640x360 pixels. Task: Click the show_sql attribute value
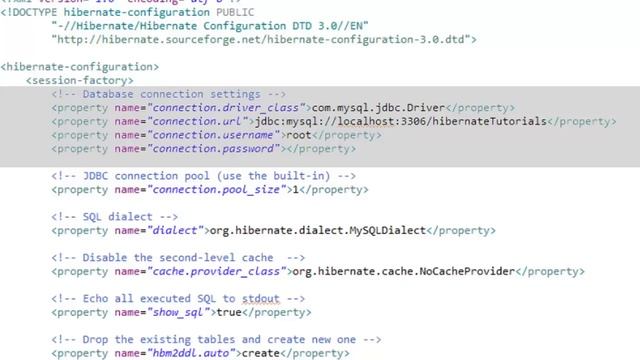[178, 312]
